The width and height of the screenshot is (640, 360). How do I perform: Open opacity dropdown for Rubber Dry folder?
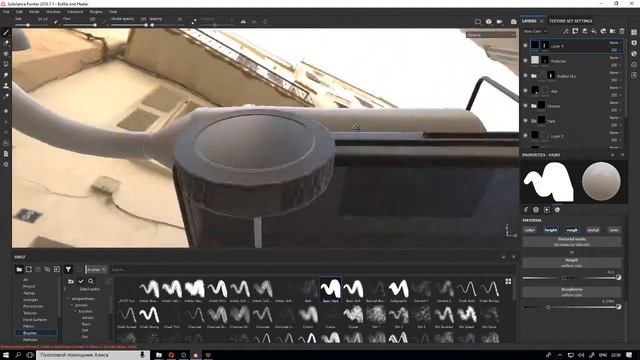[x=616, y=80]
